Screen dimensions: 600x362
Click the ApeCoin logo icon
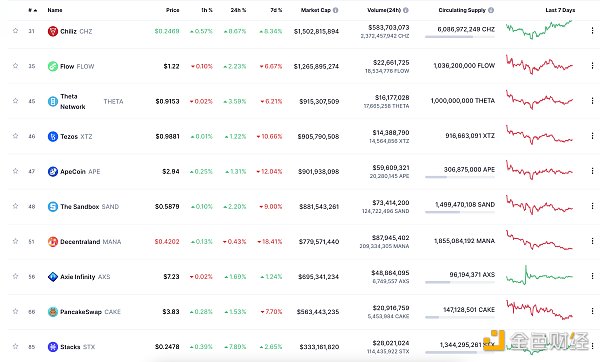click(53, 171)
